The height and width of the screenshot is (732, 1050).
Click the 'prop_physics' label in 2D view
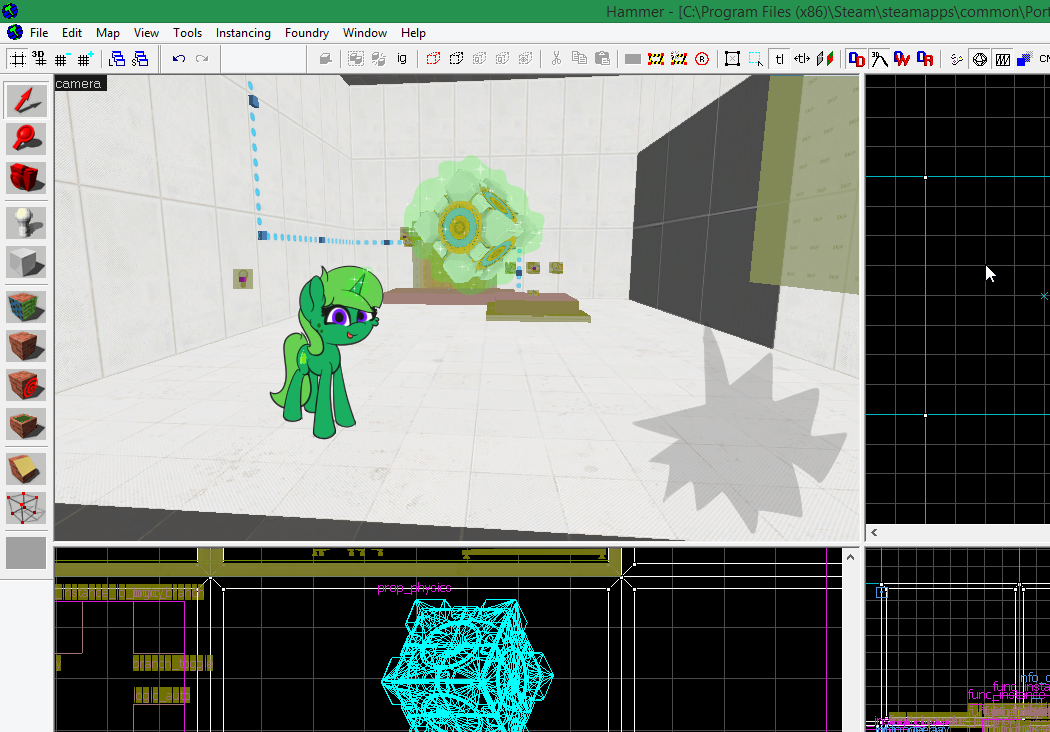pyautogui.click(x=414, y=588)
